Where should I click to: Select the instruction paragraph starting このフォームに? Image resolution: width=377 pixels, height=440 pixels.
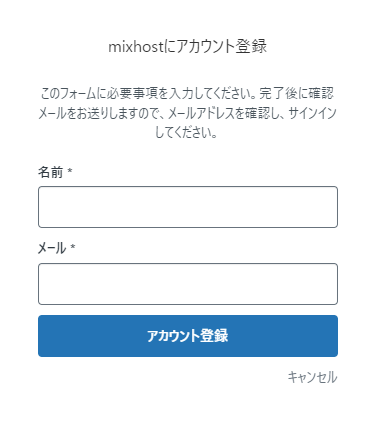tap(188, 113)
